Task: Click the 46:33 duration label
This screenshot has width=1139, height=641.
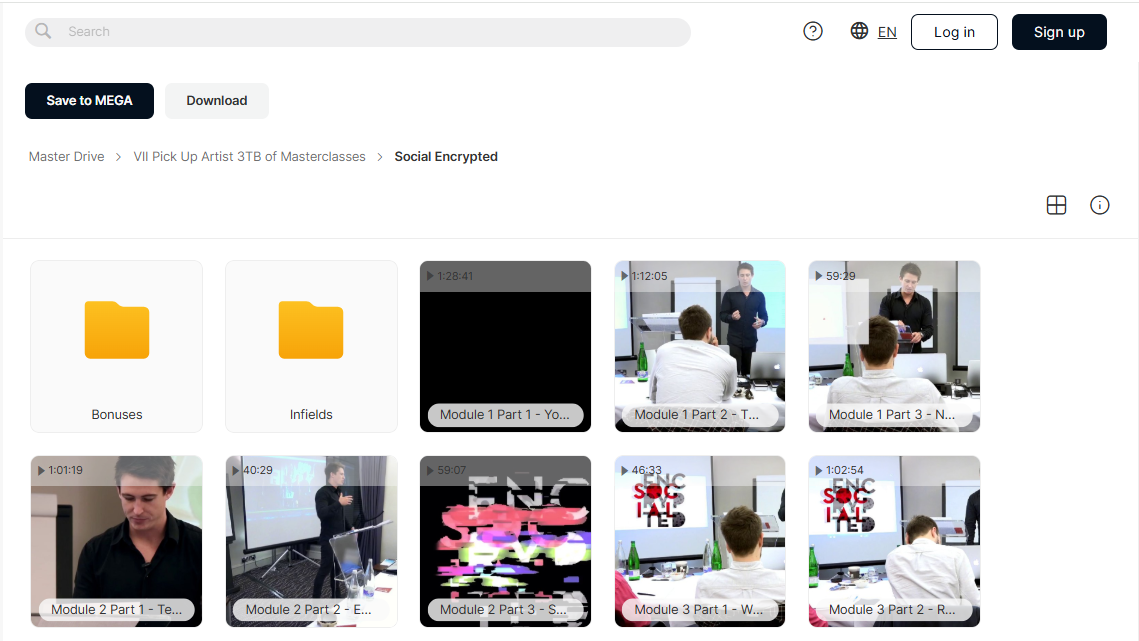Action: point(646,470)
